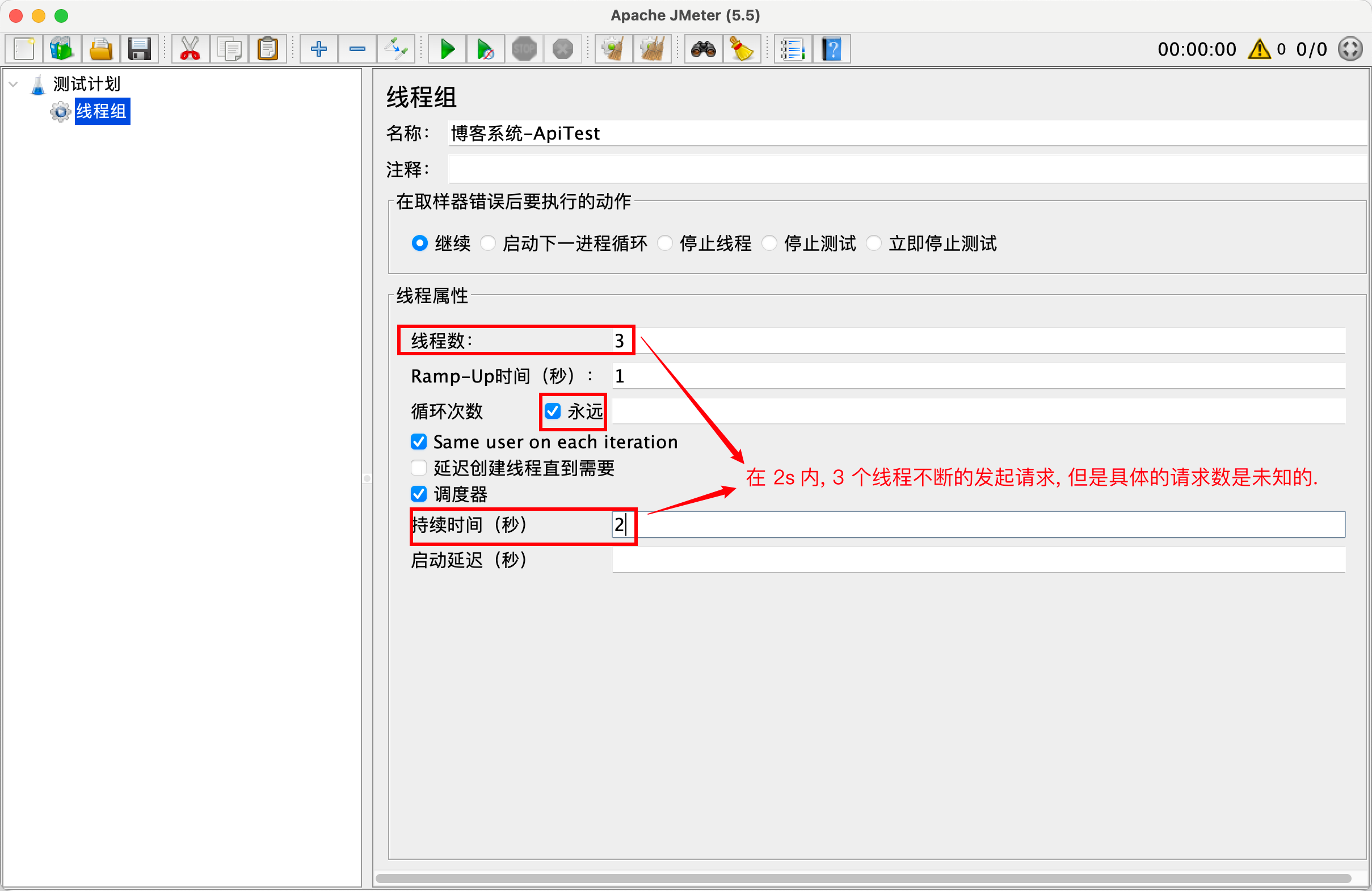Click the 0/0 thread count text
Image resolution: width=1372 pixels, height=891 pixels.
coord(1311,49)
